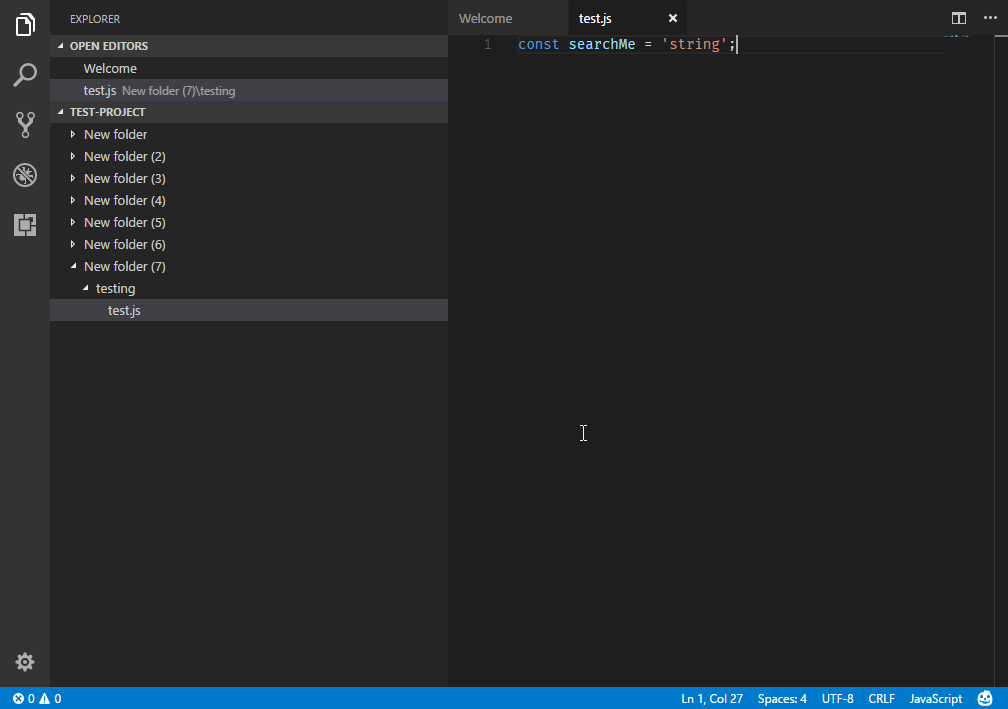Send feedback via the smiley icon
The width and height of the screenshot is (1008, 709).
coord(985,698)
